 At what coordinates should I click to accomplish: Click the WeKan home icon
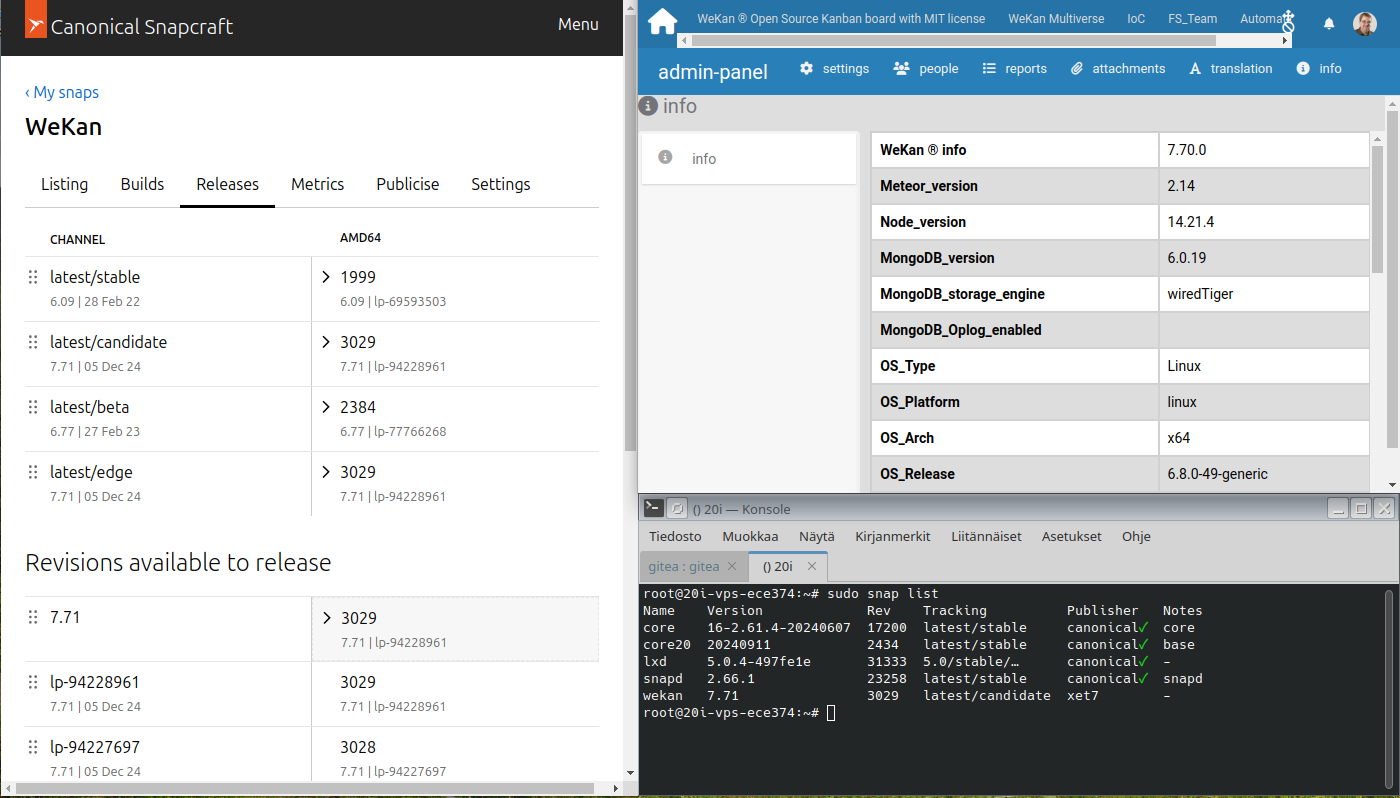click(x=662, y=21)
